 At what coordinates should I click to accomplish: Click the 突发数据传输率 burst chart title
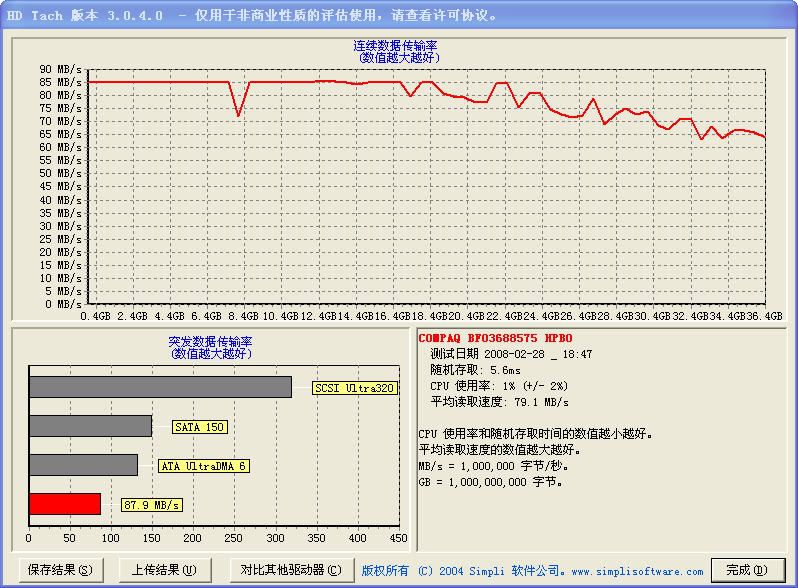click(x=210, y=341)
